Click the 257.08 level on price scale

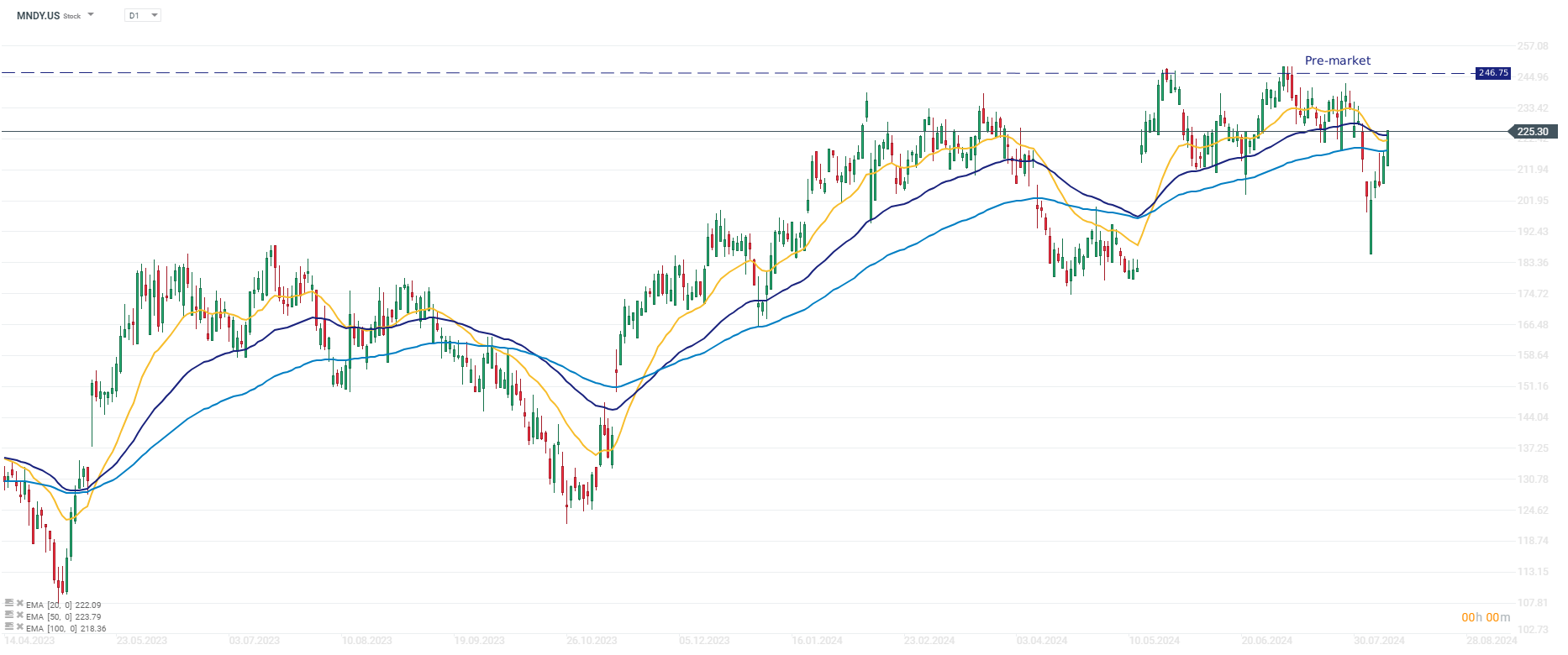click(1533, 46)
